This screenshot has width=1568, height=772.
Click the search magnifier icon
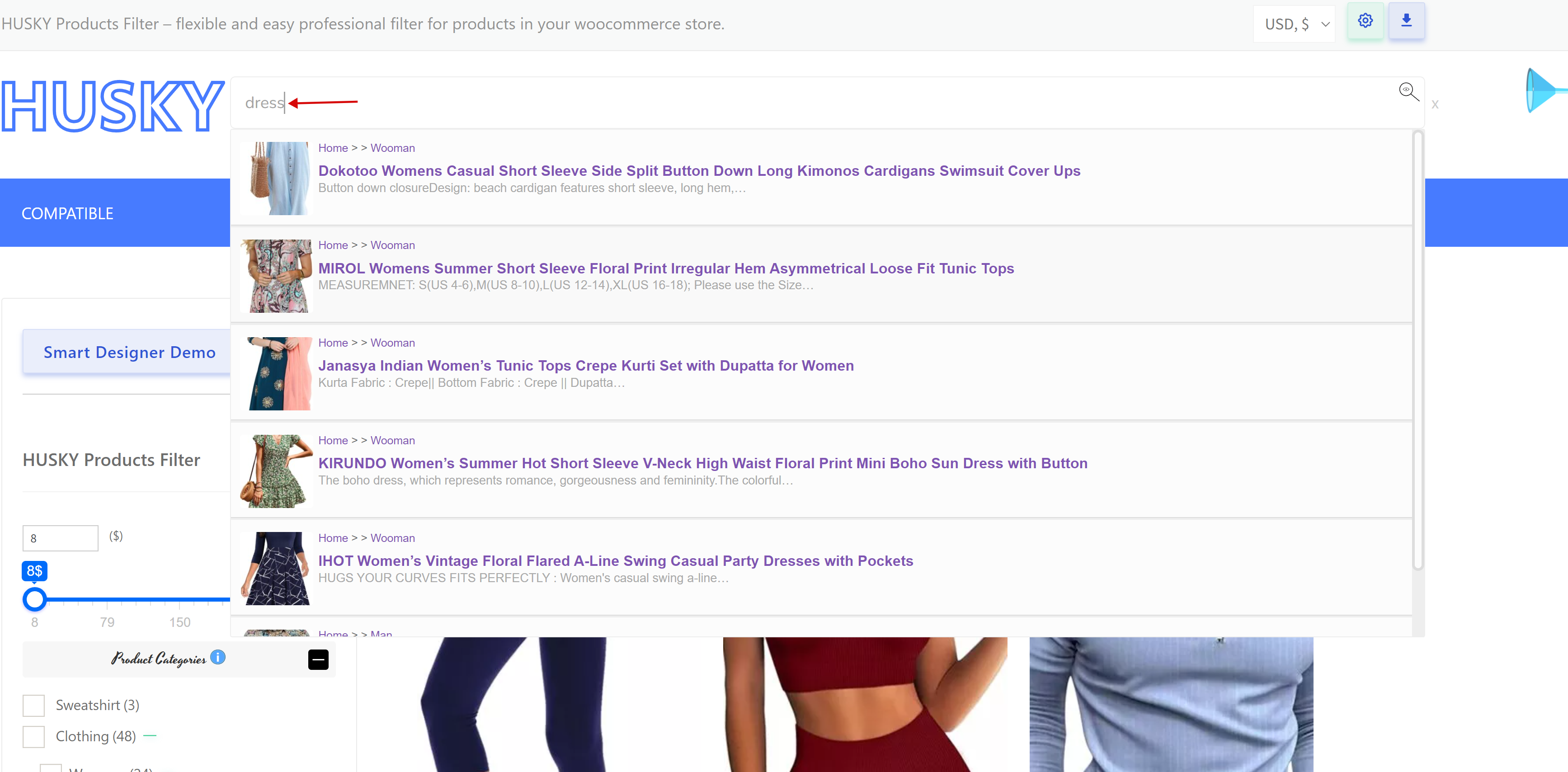(x=1408, y=92)
